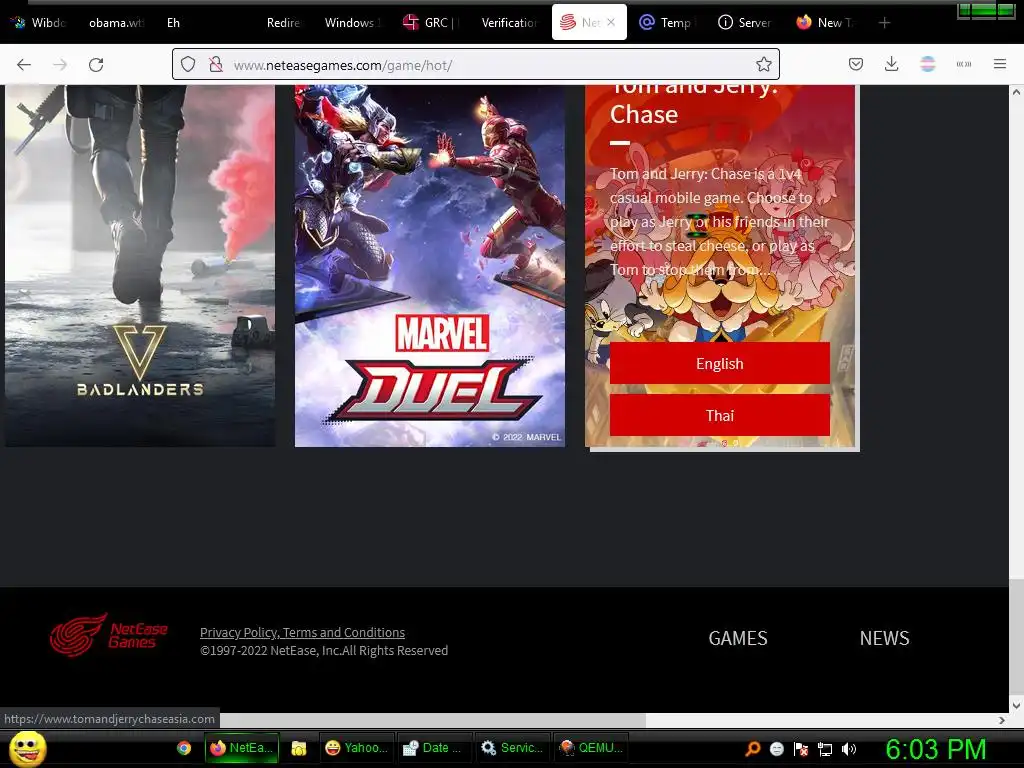The height and width of the screenshot is (768, 1024).
Task: Click the vertical scrollbar up arrow
Action: (1016, 92)
